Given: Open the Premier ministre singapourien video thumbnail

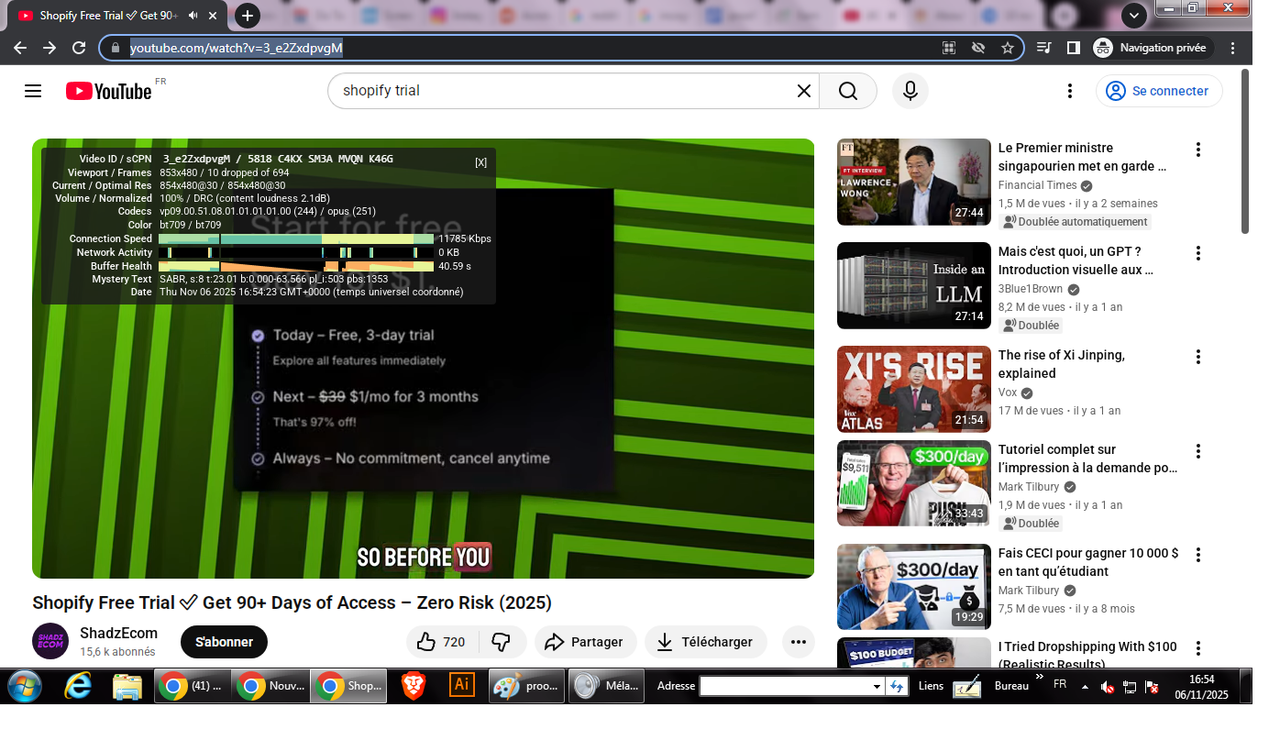Looking at the screenshot, I should point(914,182).
